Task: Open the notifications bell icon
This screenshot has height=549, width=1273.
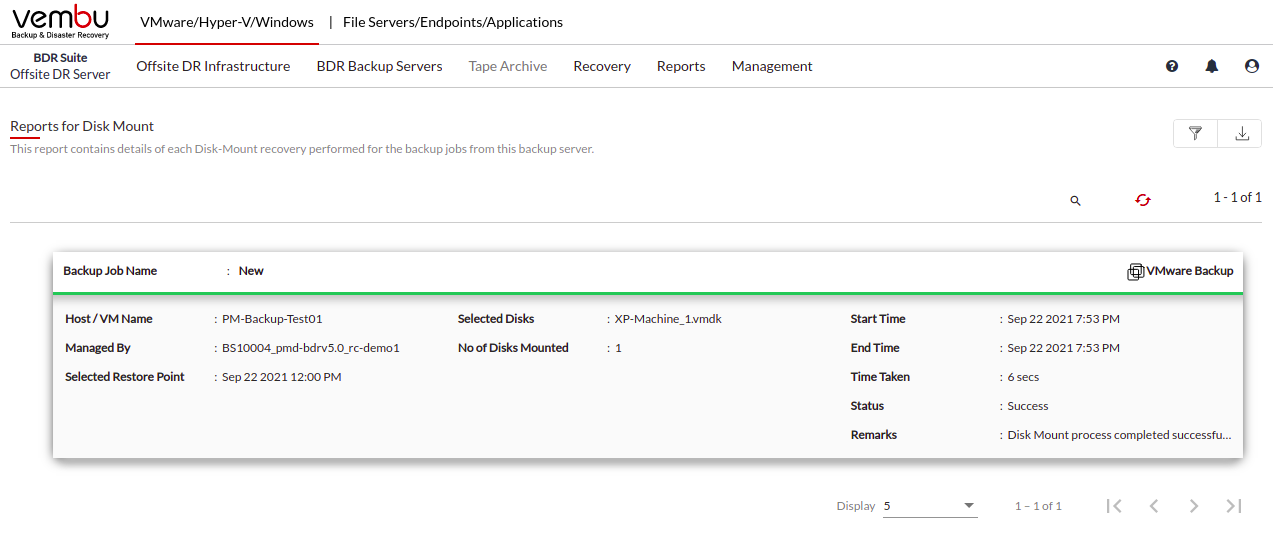Action: point(1212,66)
